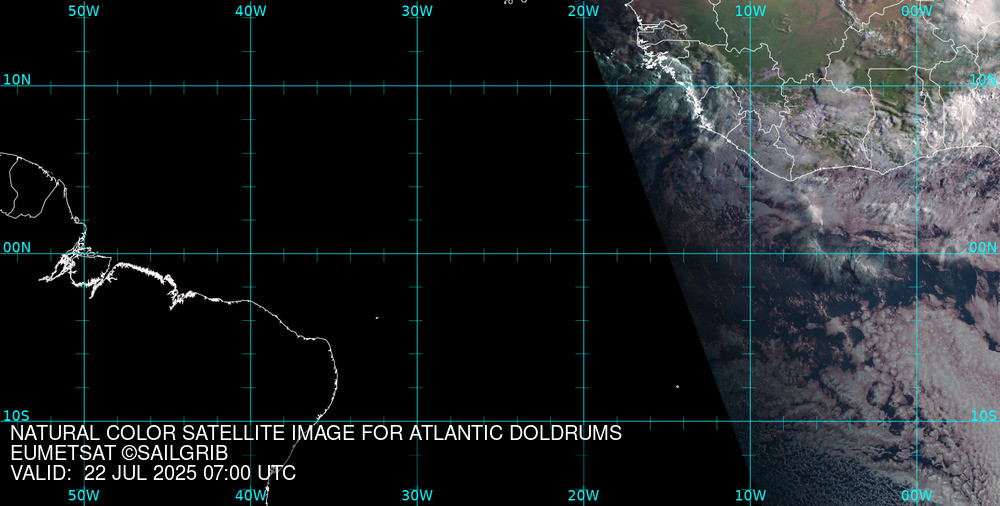Click the 'NATURAL COLOR SATELLITE IMAGE FOR ATLANTIC DOLDRUMS' caption
The image size is (1000, 506).
[316, 433]
